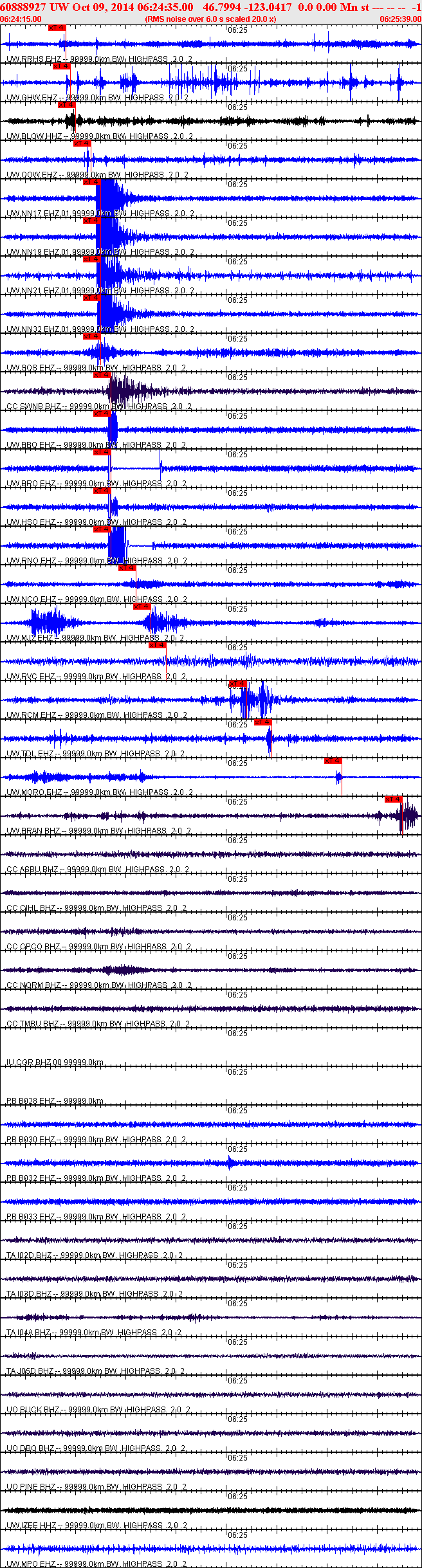Select the pick flag on UW.MORO trace
422x1568 pixels.
[x=333, y=761]
